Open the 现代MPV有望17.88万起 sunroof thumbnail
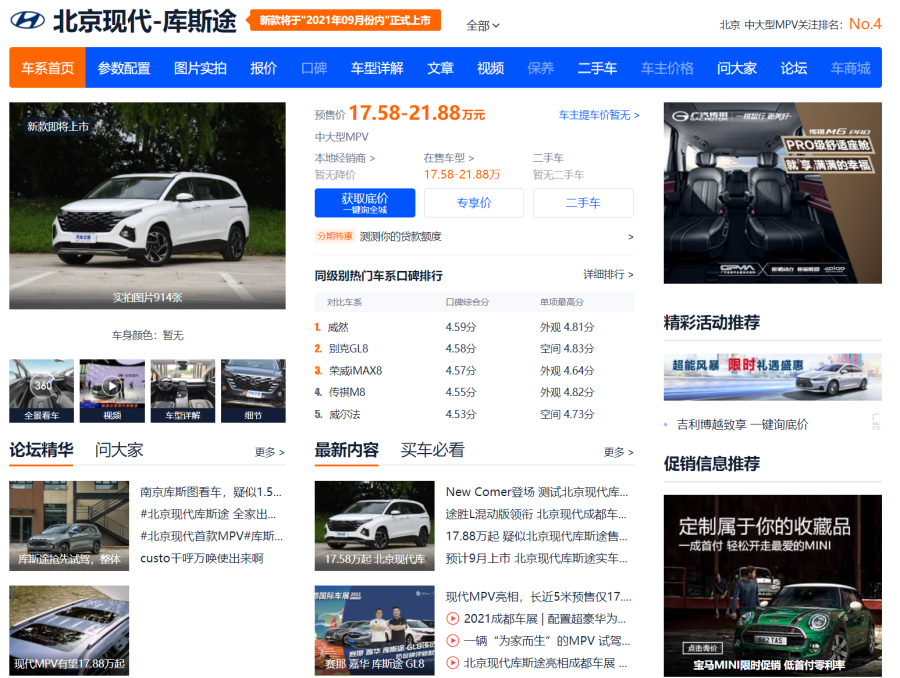 (x=69, y=630)
